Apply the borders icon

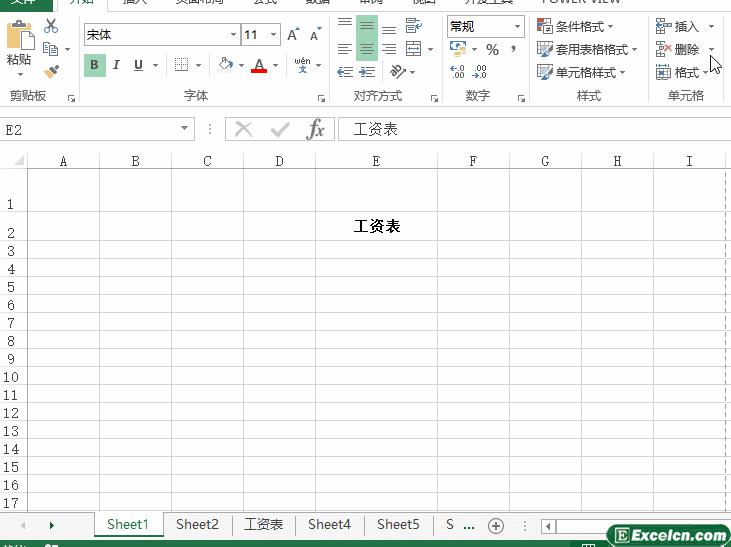pyautogui.click(x=181, y=65)
